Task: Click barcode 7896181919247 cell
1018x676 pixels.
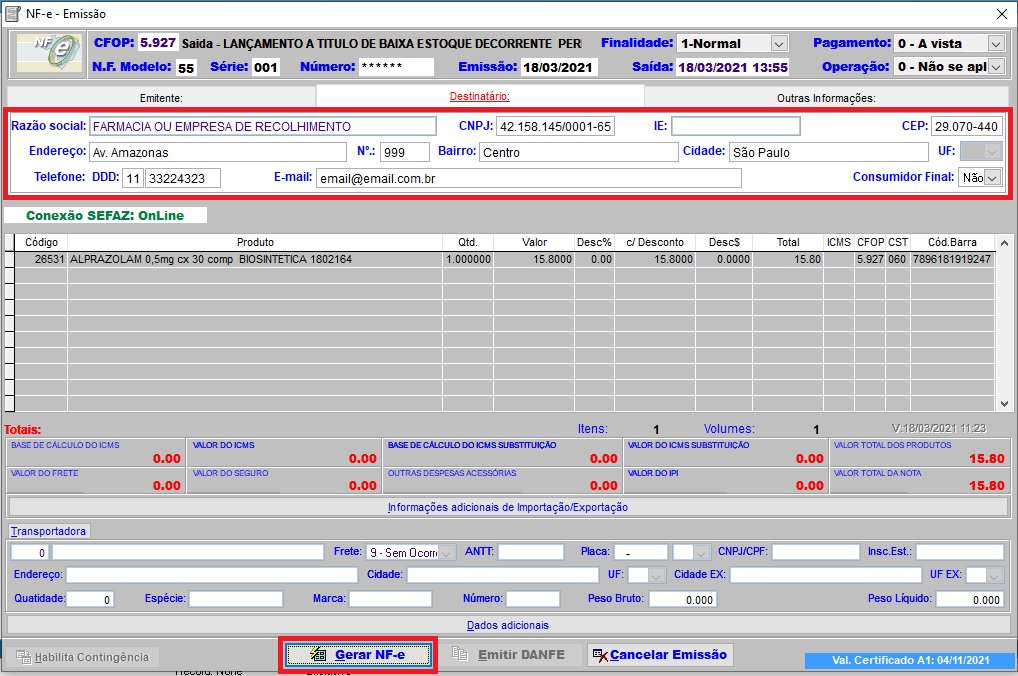Action: coord(952,259)
